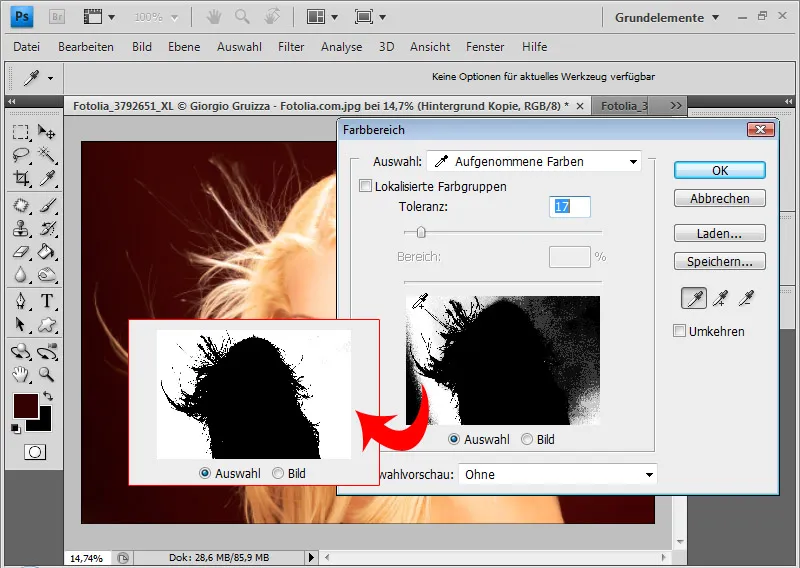Screen dimensions: 800x568
Task: Check the Umkehren option
Action: (679, 331)
